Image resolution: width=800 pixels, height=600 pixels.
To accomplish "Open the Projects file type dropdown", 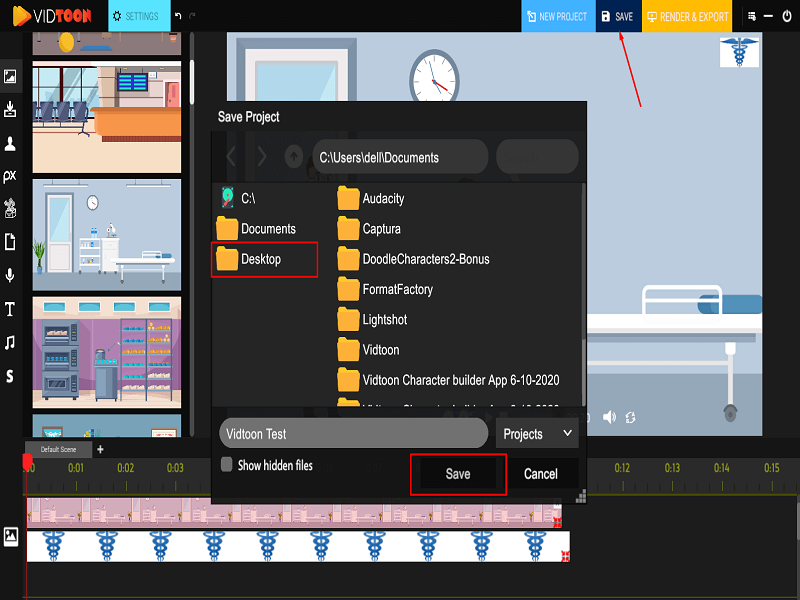I will point(537,434).
